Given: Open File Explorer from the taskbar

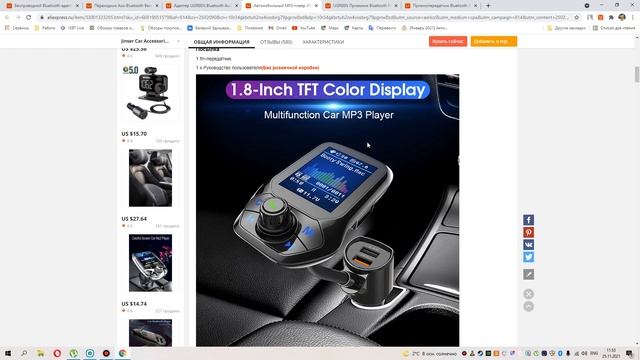Looking at the screenshot, I should (40, 353).
